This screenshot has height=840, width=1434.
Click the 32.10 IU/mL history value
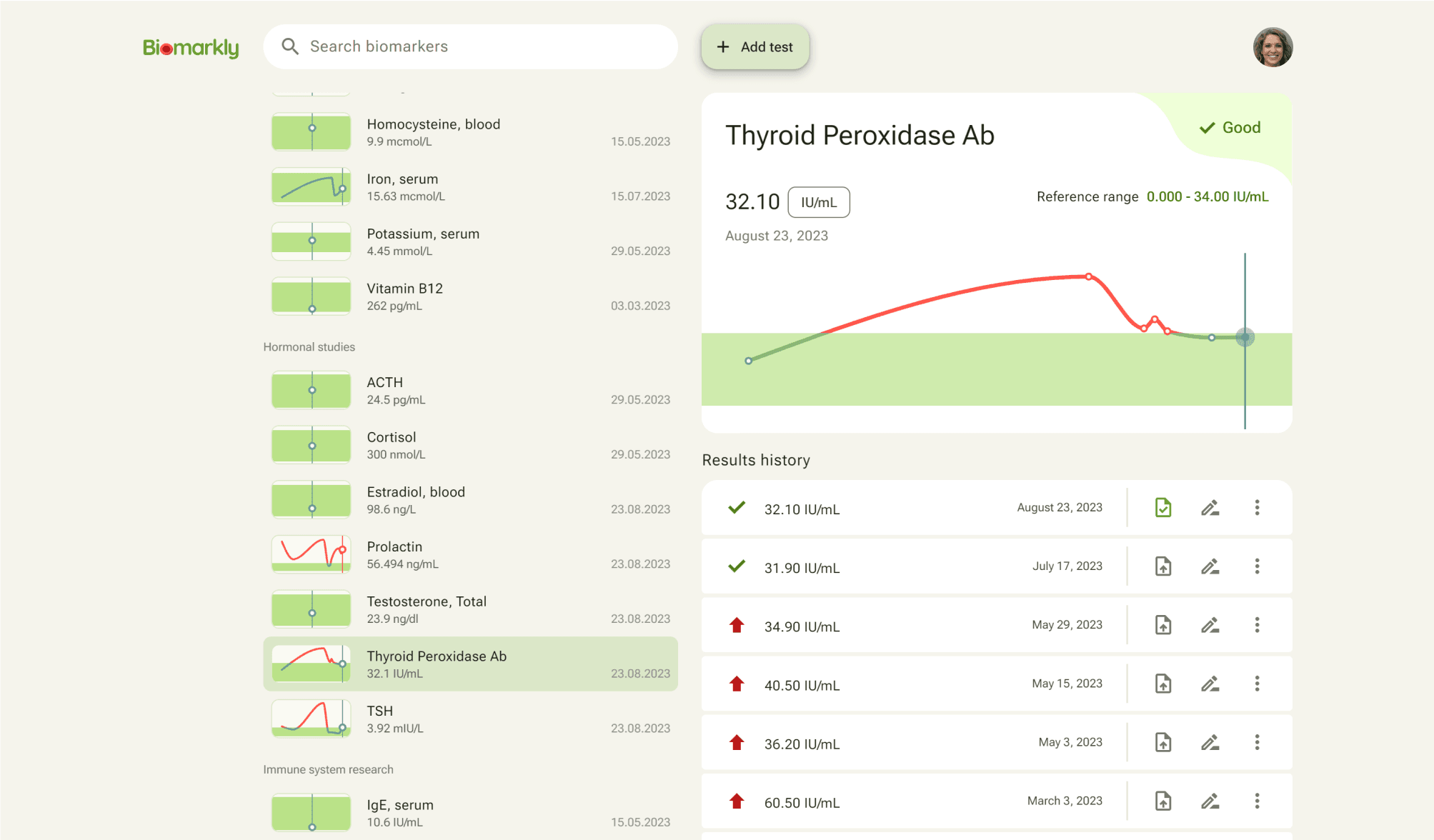[802, 509]
